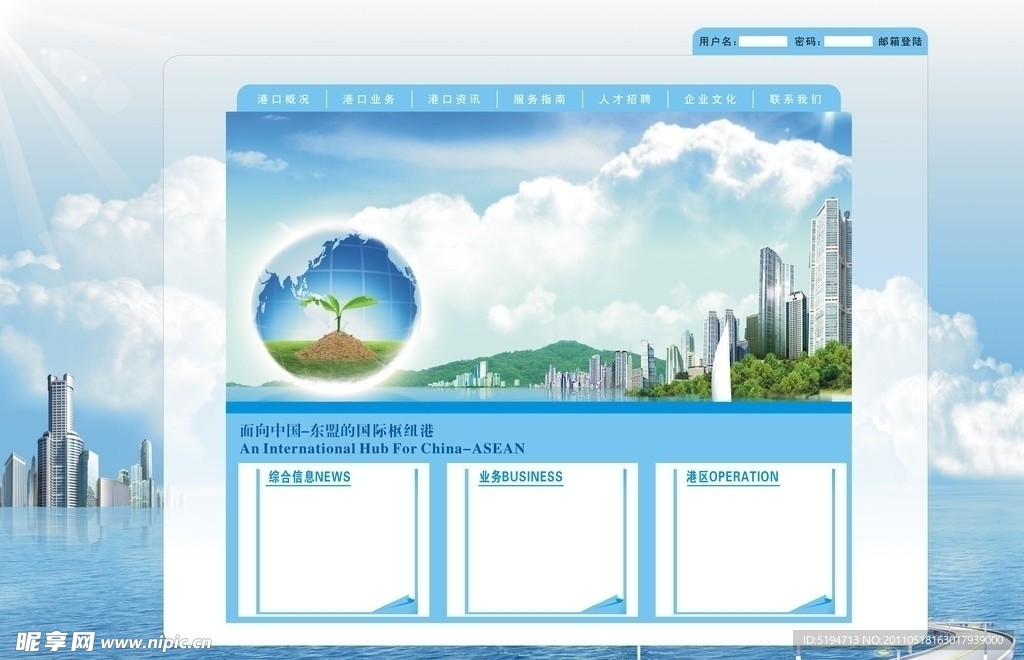Open the 港口业务 menu item
Viewport: 1024px width, 660px height.
tap(369, 99)
